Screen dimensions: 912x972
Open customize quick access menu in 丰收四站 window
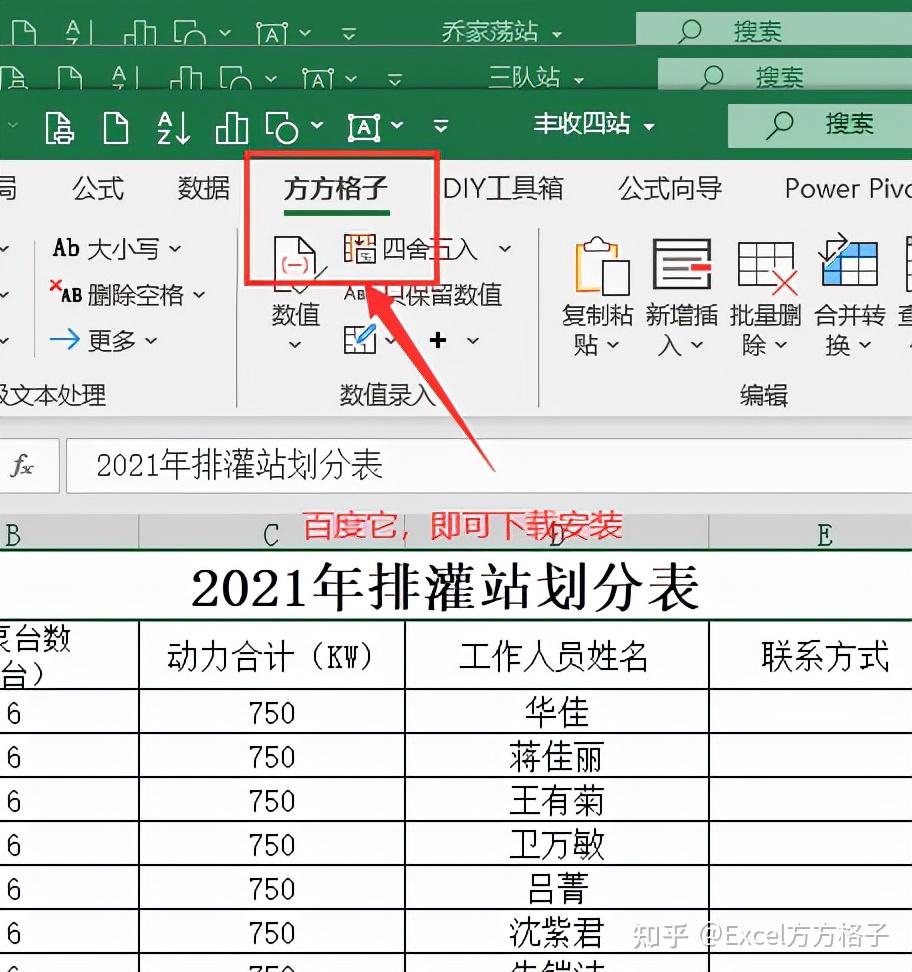point(441,127)
